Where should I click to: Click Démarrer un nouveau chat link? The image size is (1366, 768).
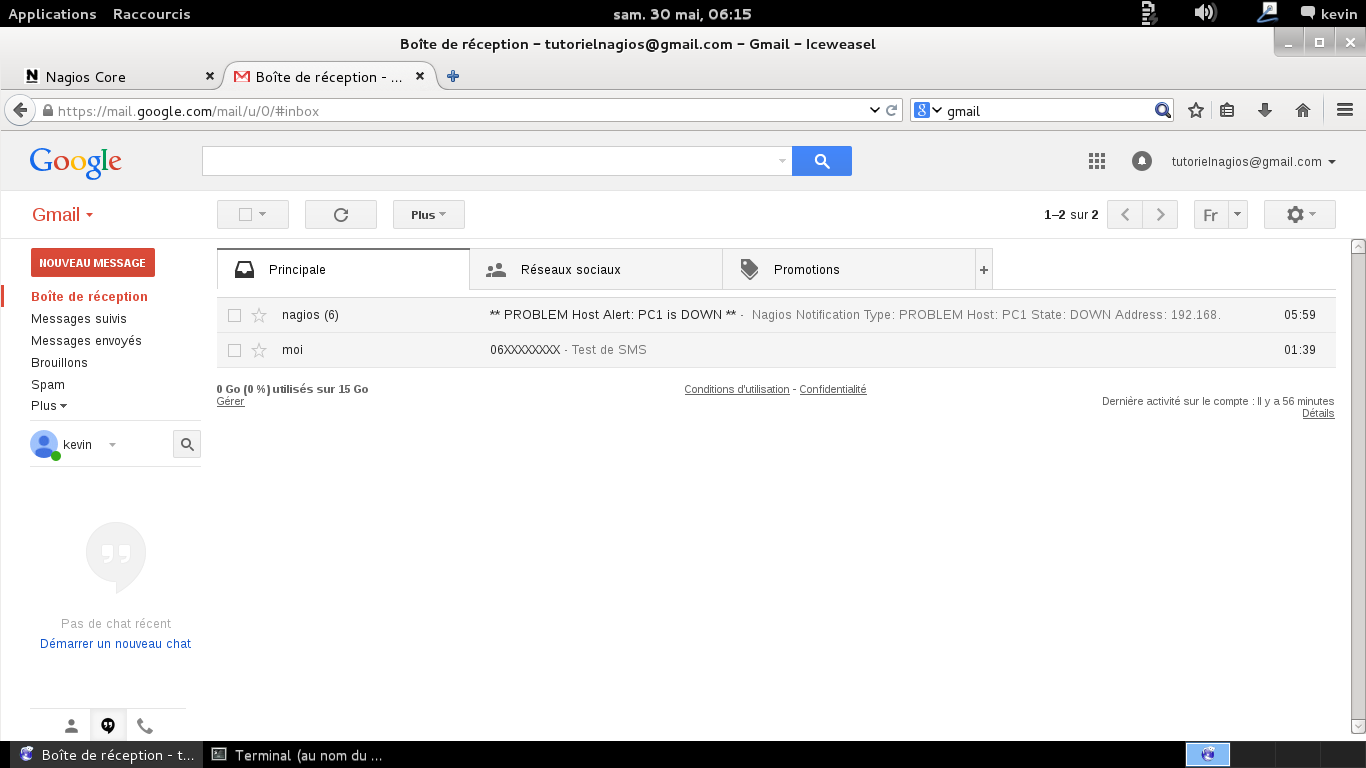tap(115, 644)
